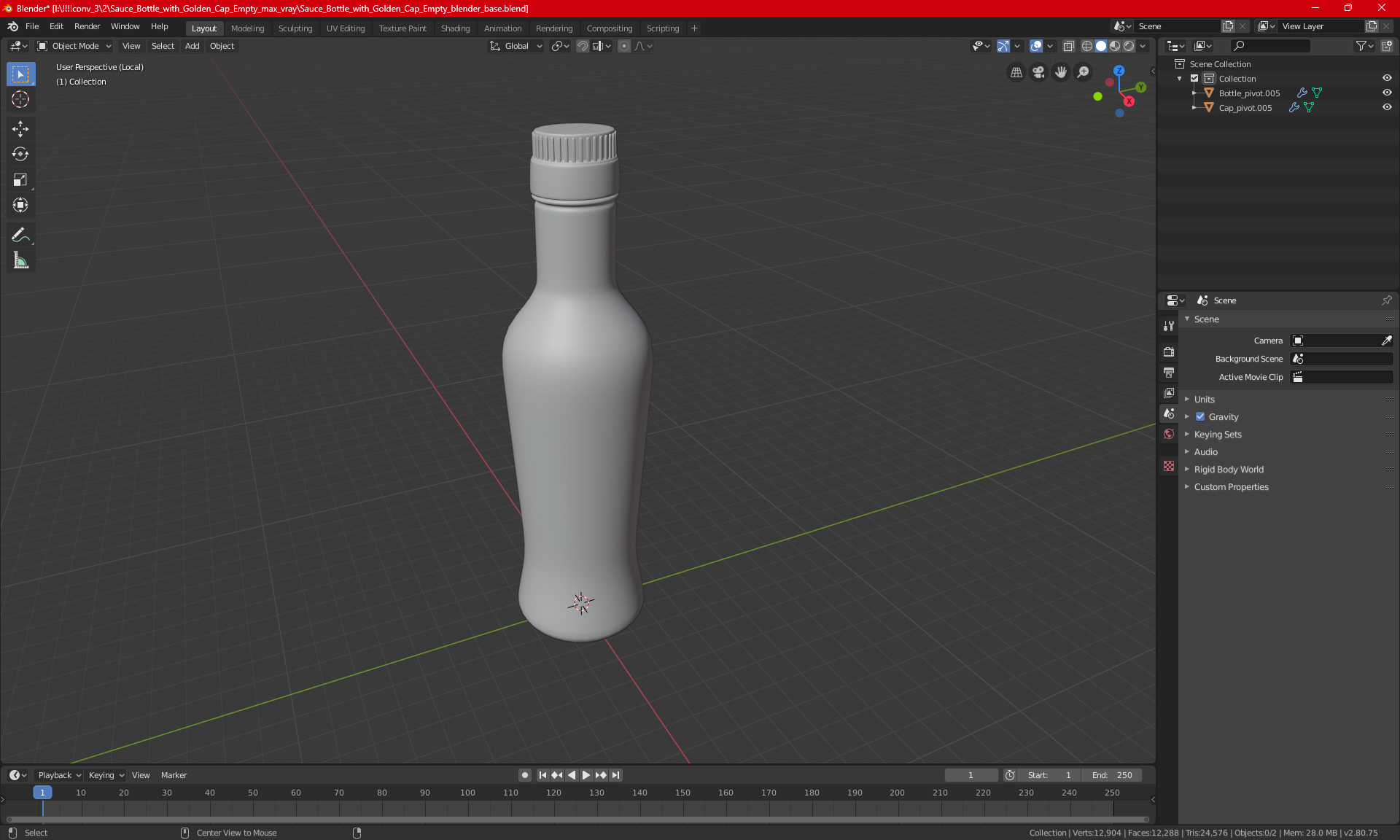Hide Bottle_pivot.005 in viewport
Viewport: 1400px width, 840px height.
(x=1387, y=93)
